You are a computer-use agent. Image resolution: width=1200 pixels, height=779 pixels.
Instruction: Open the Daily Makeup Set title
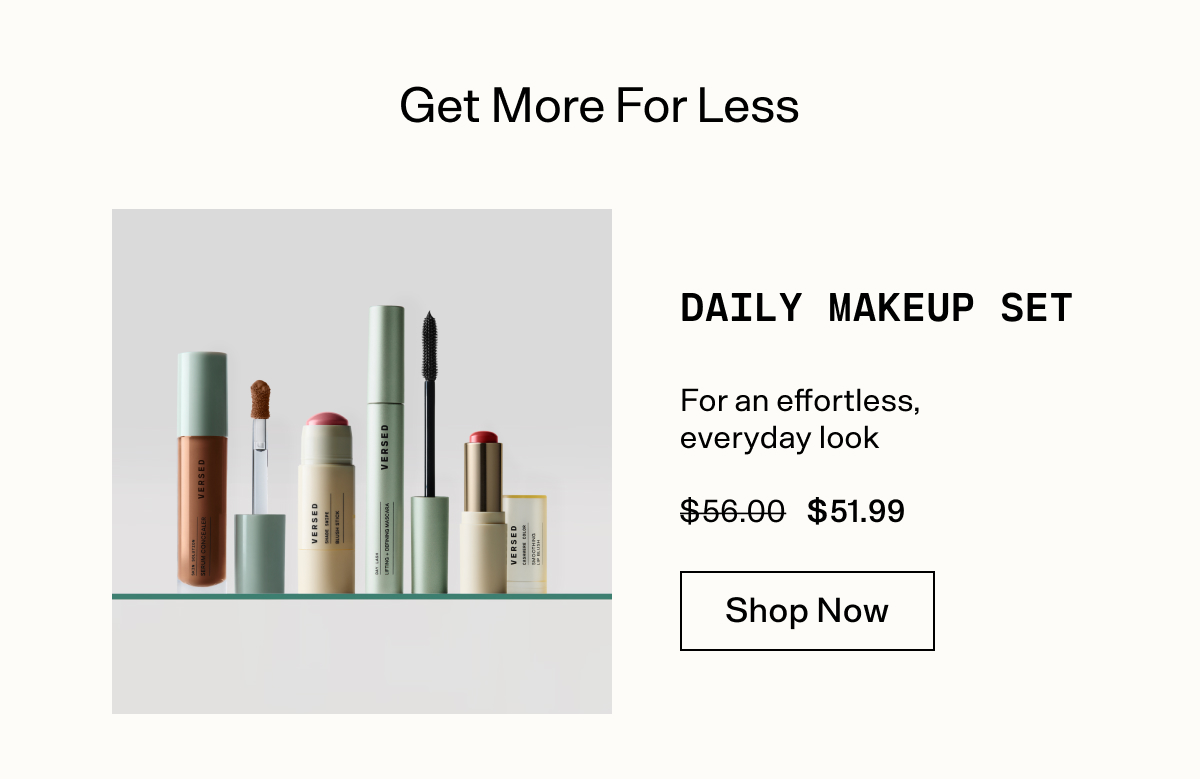coord(876,308)
